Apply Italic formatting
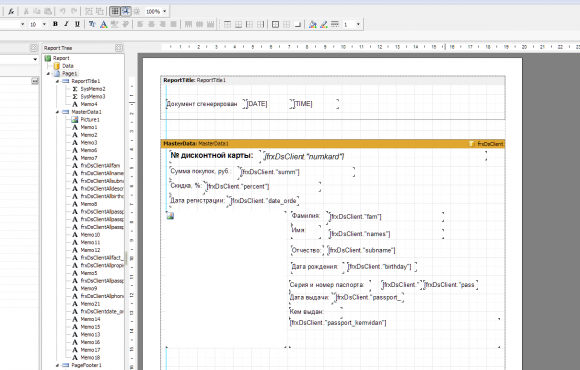 coord(66,24)
